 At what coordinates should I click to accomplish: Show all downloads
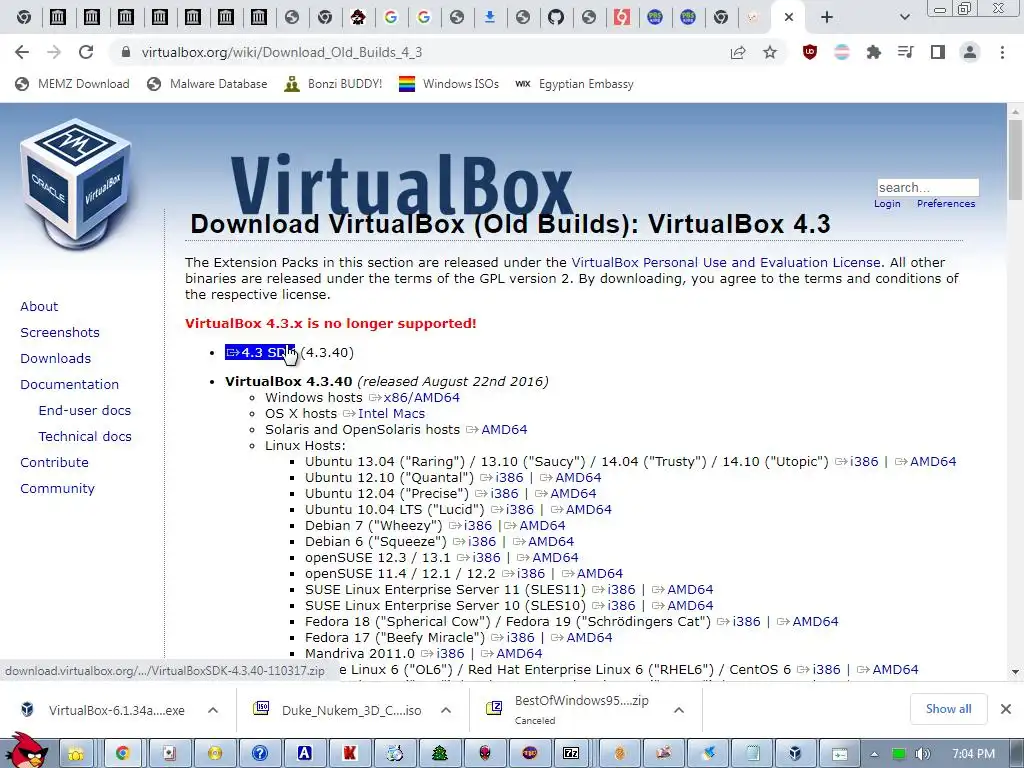pos(948,709)
